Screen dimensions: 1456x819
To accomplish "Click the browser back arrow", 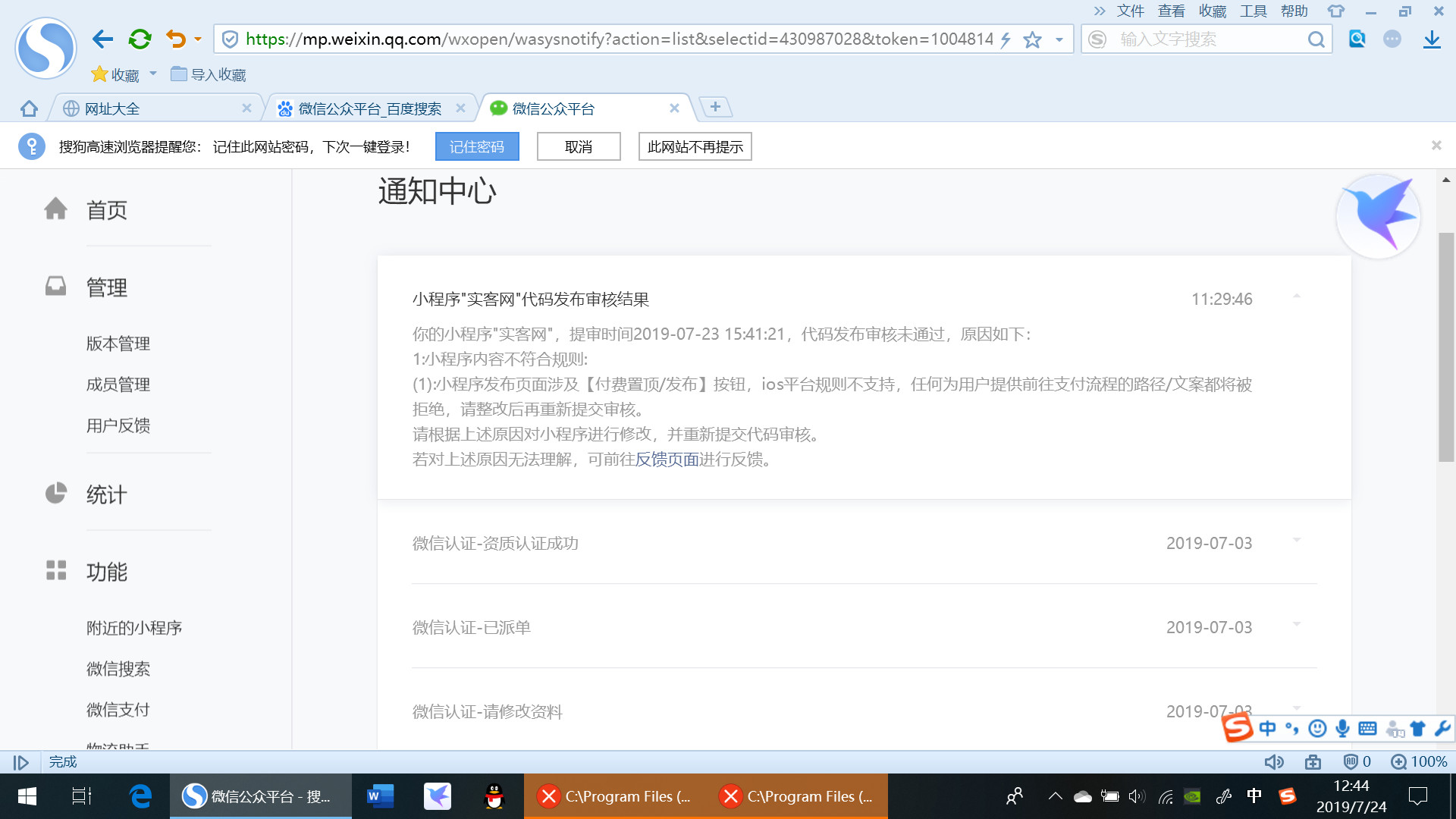I will point(102,39).
